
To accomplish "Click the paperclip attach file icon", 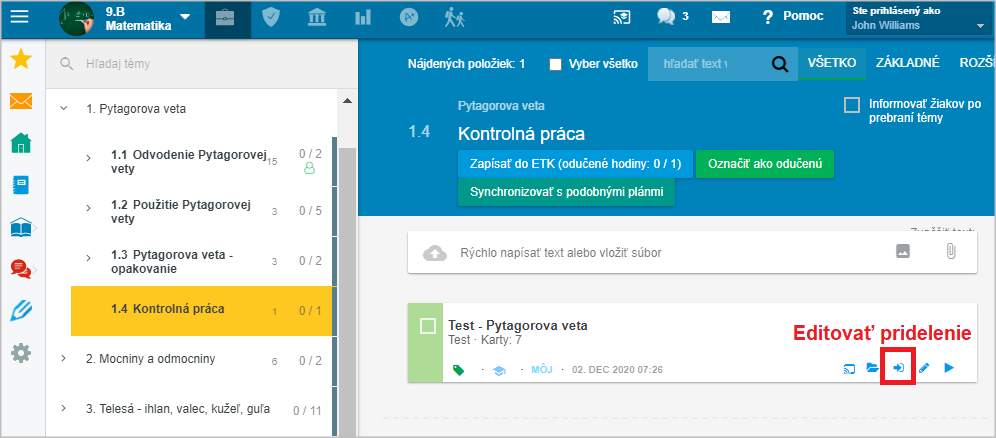I will pyautogui.click(x=951, y=253).
